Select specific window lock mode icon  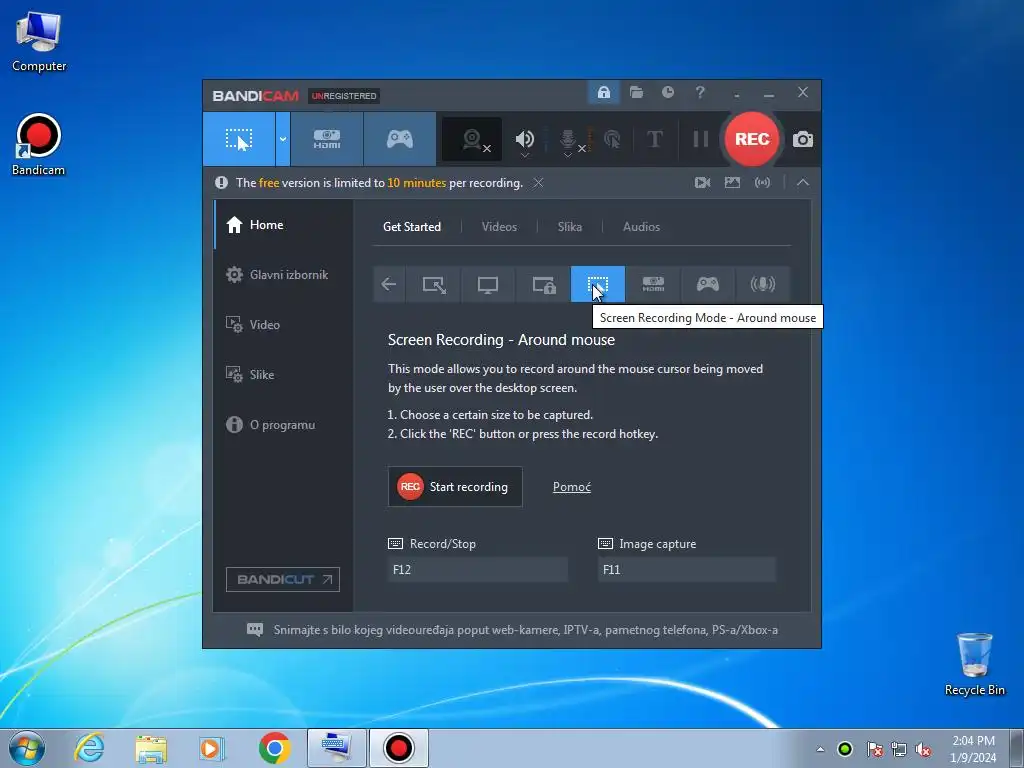coord(543,284)
